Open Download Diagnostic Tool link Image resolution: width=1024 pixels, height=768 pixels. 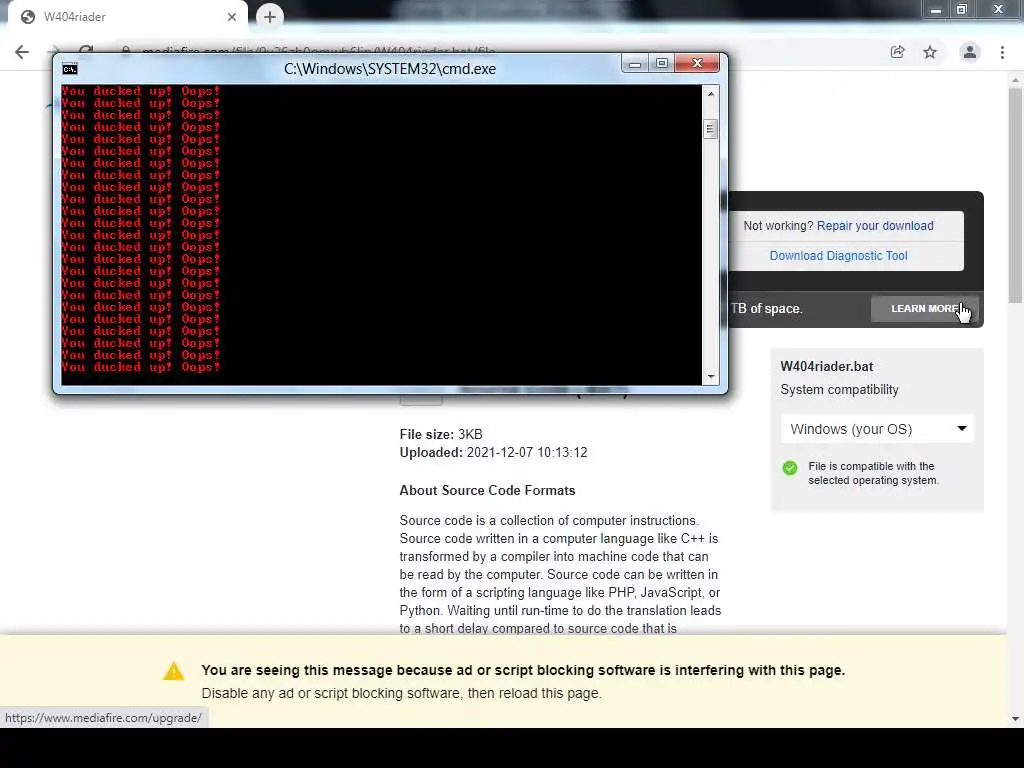click(839, 256)
